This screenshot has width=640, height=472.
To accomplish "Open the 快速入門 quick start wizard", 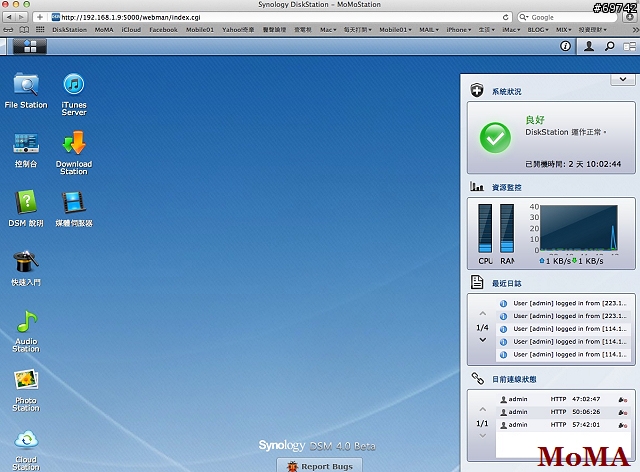I will coord(26,268).
